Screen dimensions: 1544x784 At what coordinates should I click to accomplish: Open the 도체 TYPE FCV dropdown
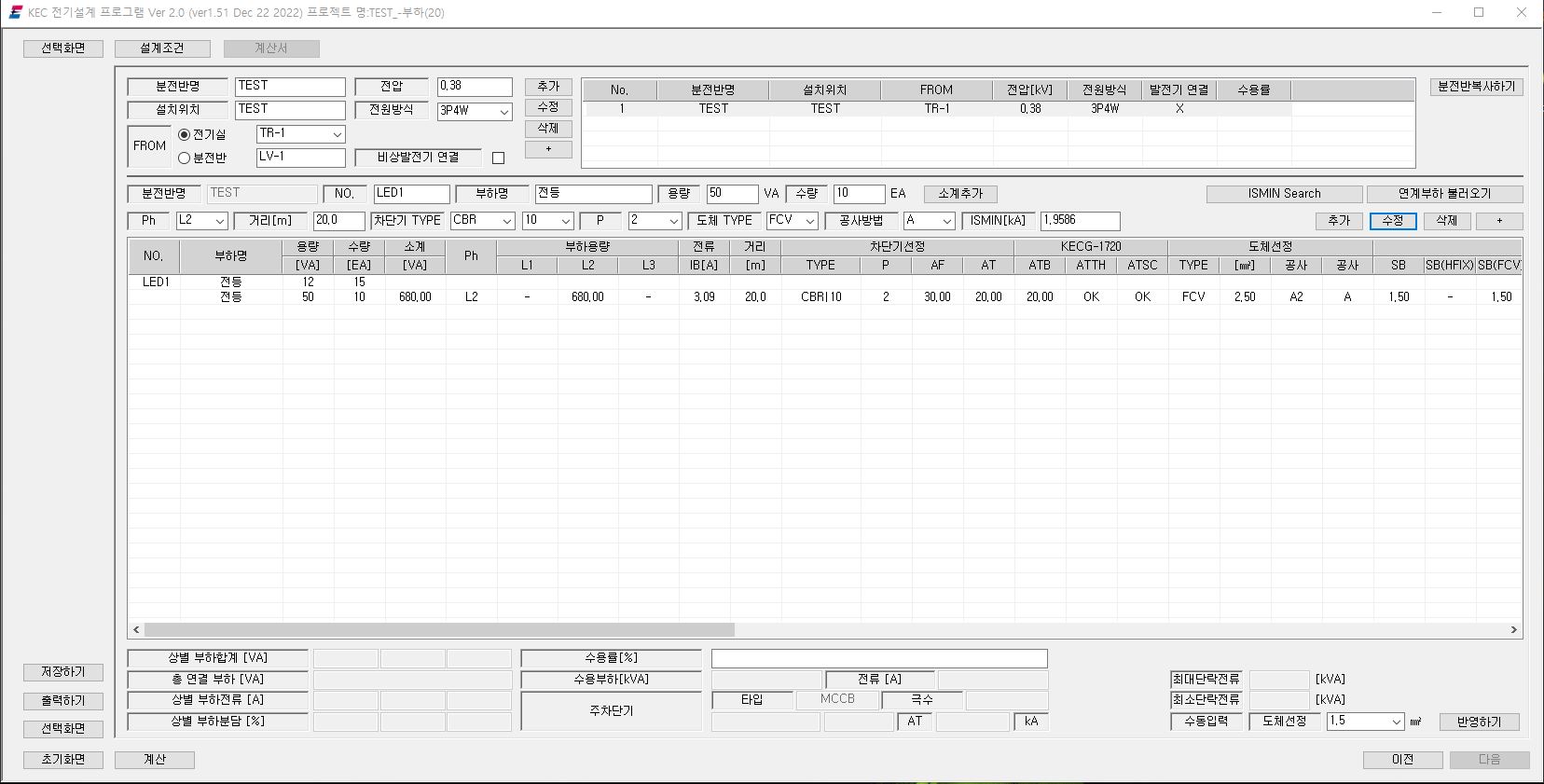[x=810, y=221]
